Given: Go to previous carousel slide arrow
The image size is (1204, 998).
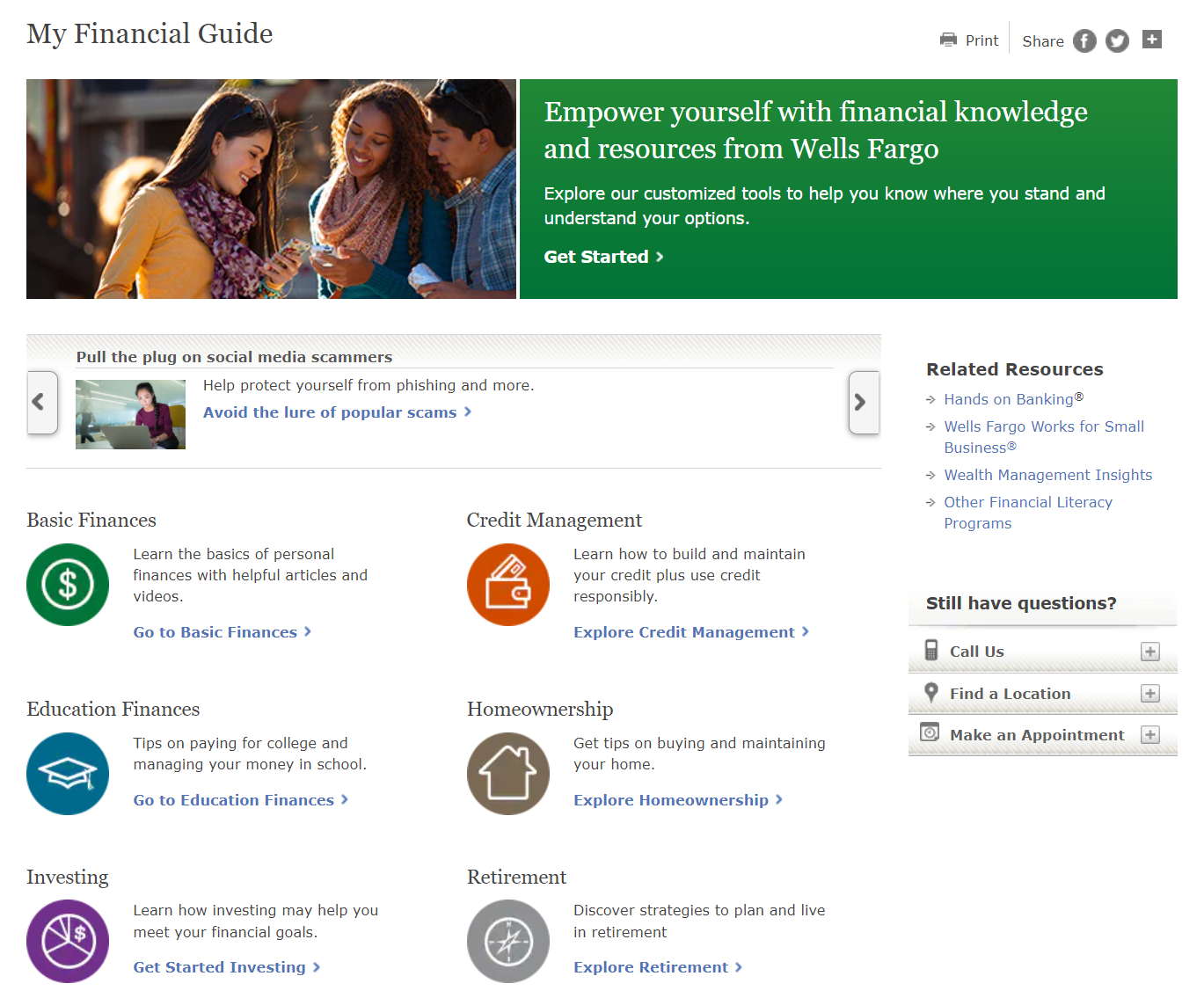Looking at the screenshot, I should 42,402.
